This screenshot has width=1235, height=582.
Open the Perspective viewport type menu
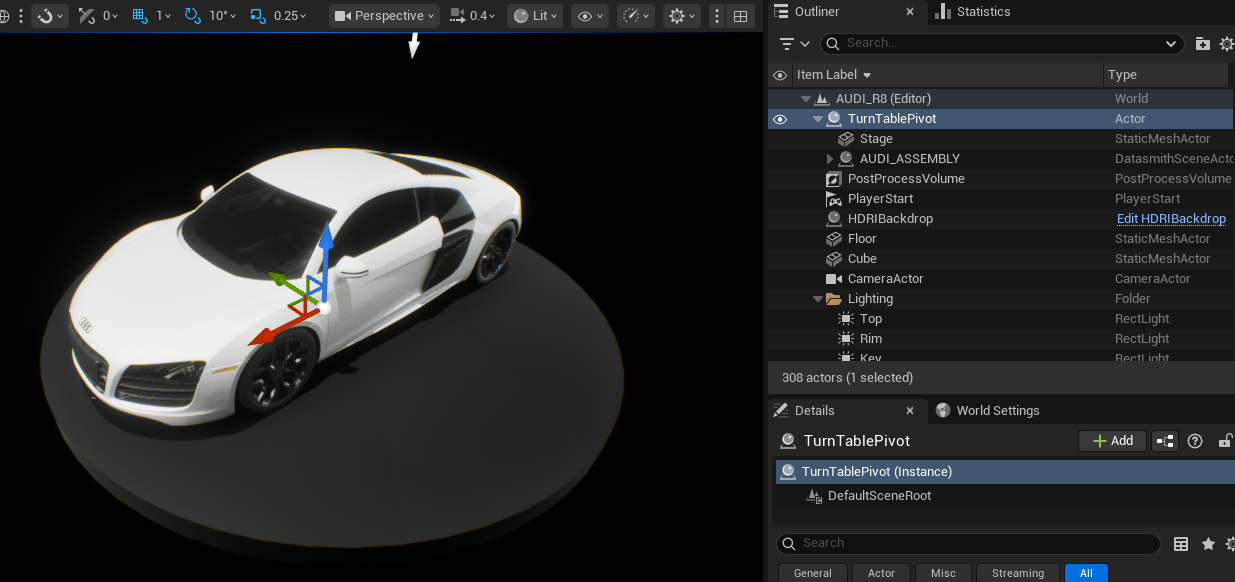coord(385,16)
